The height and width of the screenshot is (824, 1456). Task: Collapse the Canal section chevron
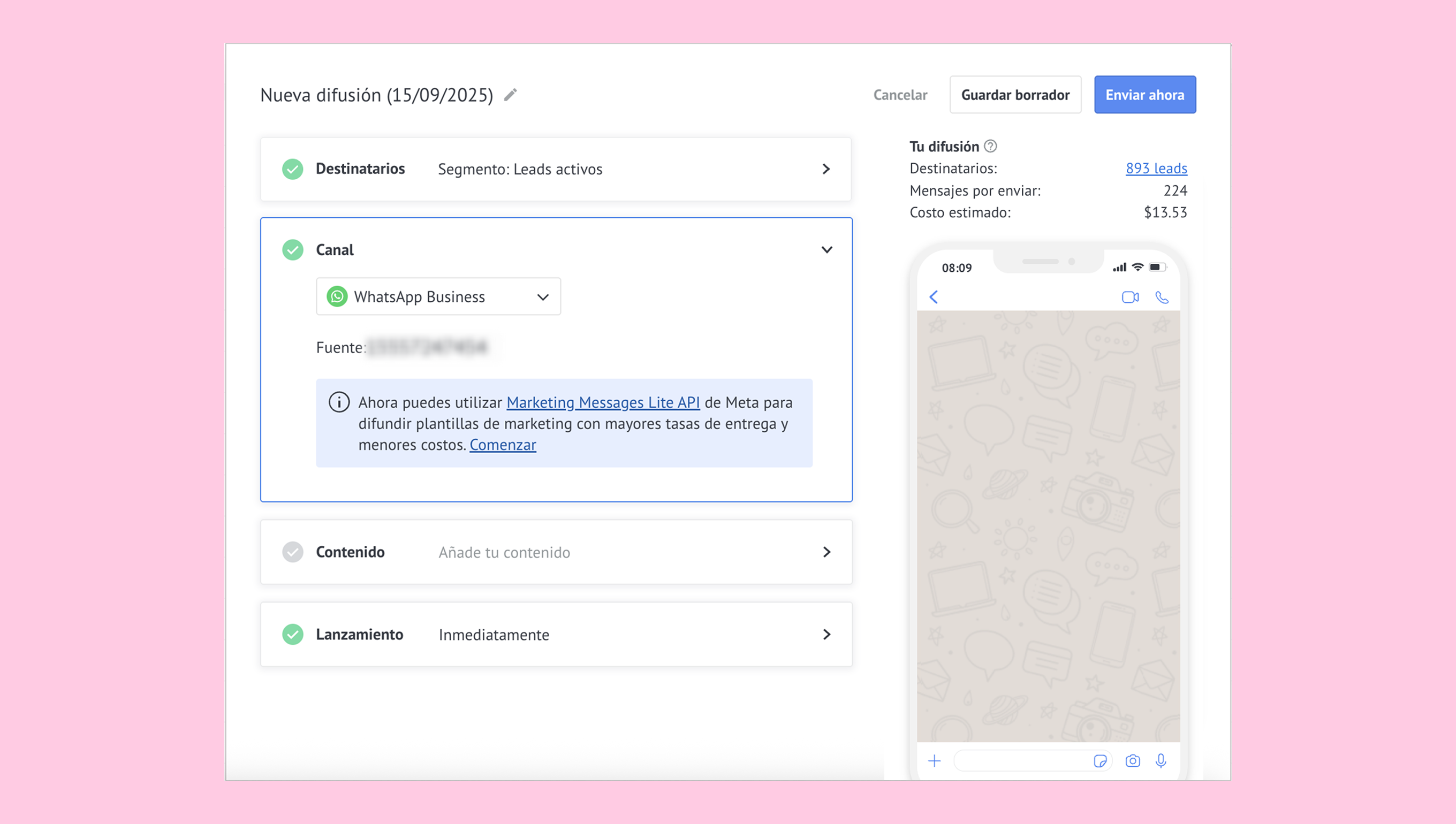[x=826, y=249]
